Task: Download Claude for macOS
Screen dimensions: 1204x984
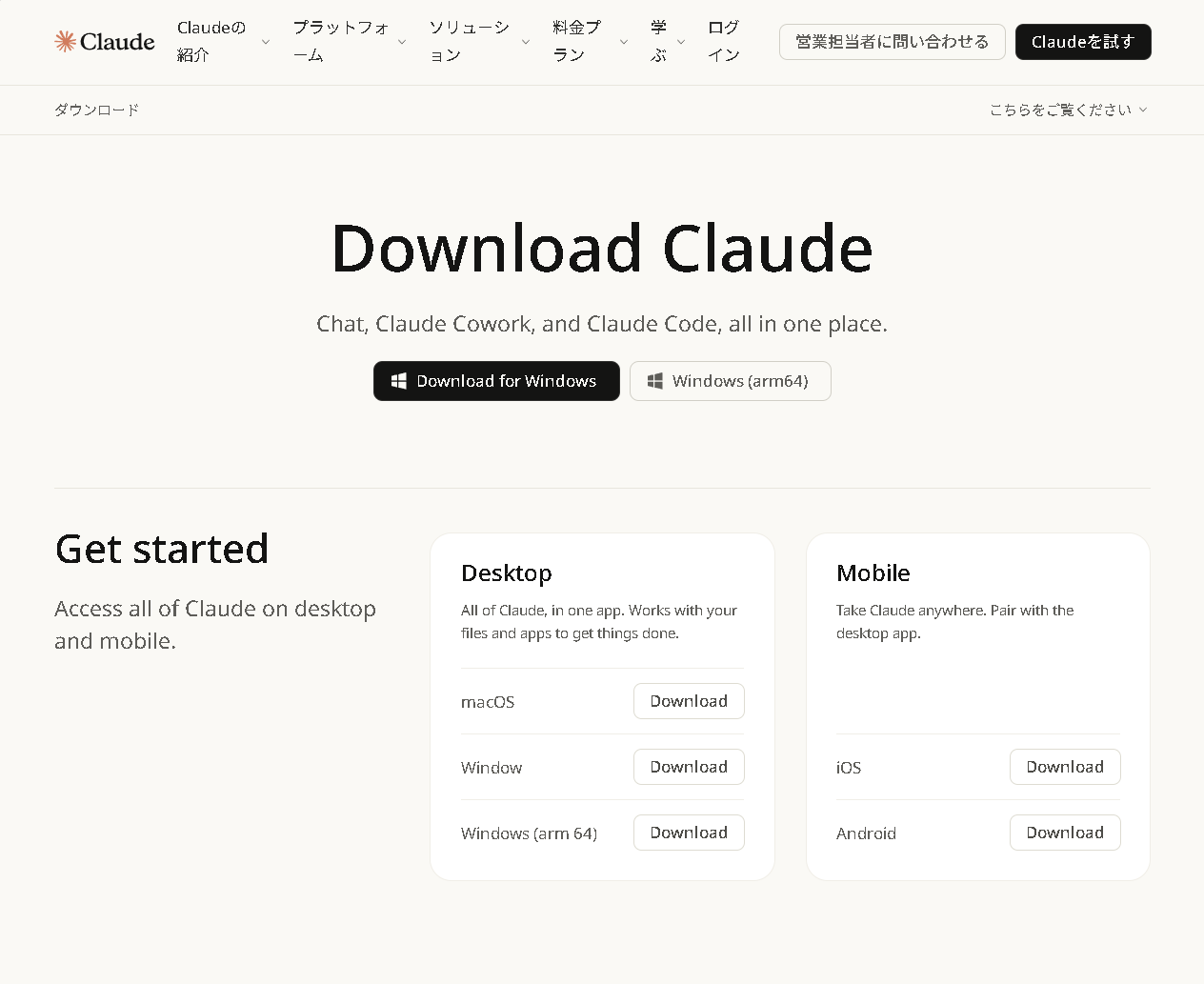Action: 689,700
